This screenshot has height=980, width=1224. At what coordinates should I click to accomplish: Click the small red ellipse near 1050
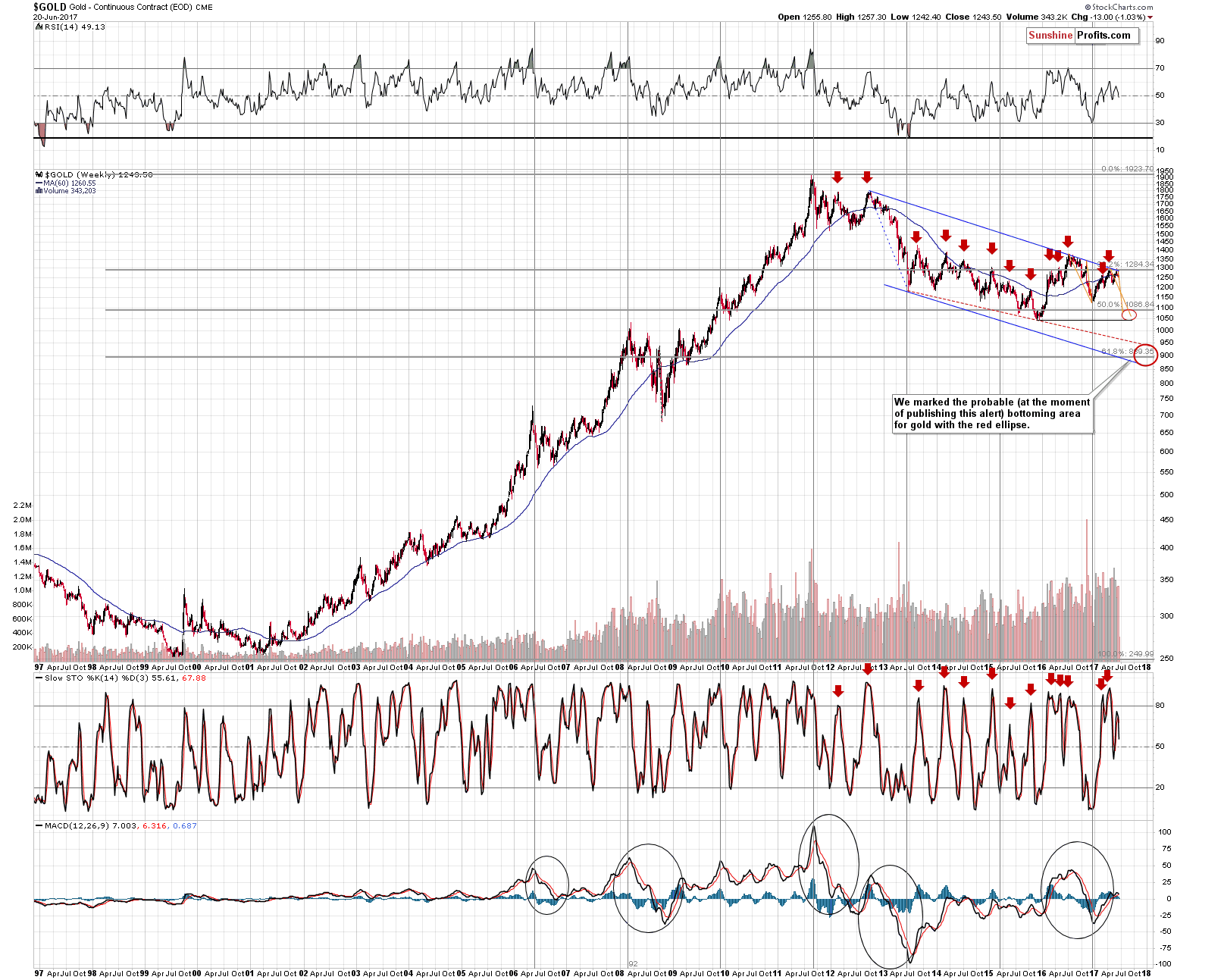click(1129, 315)
